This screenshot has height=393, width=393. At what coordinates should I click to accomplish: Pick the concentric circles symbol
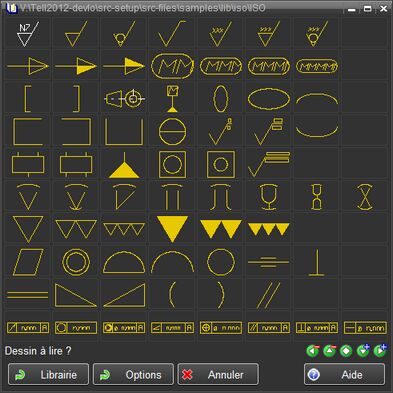click(x=76, y=262)
